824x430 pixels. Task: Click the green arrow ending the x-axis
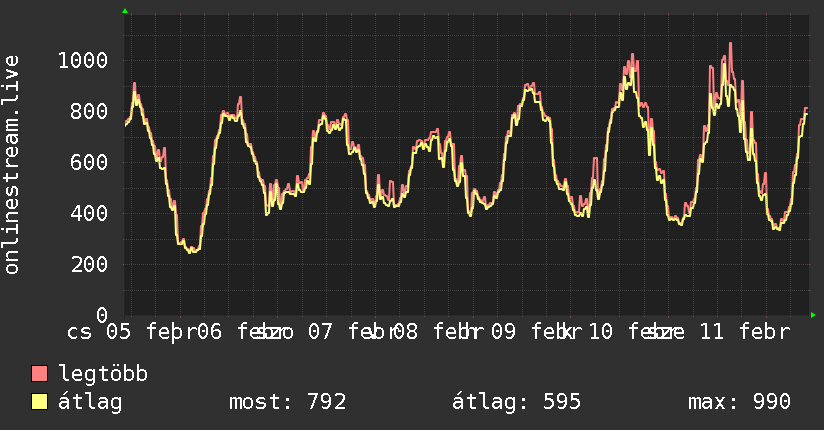click(x=813, y=315)
